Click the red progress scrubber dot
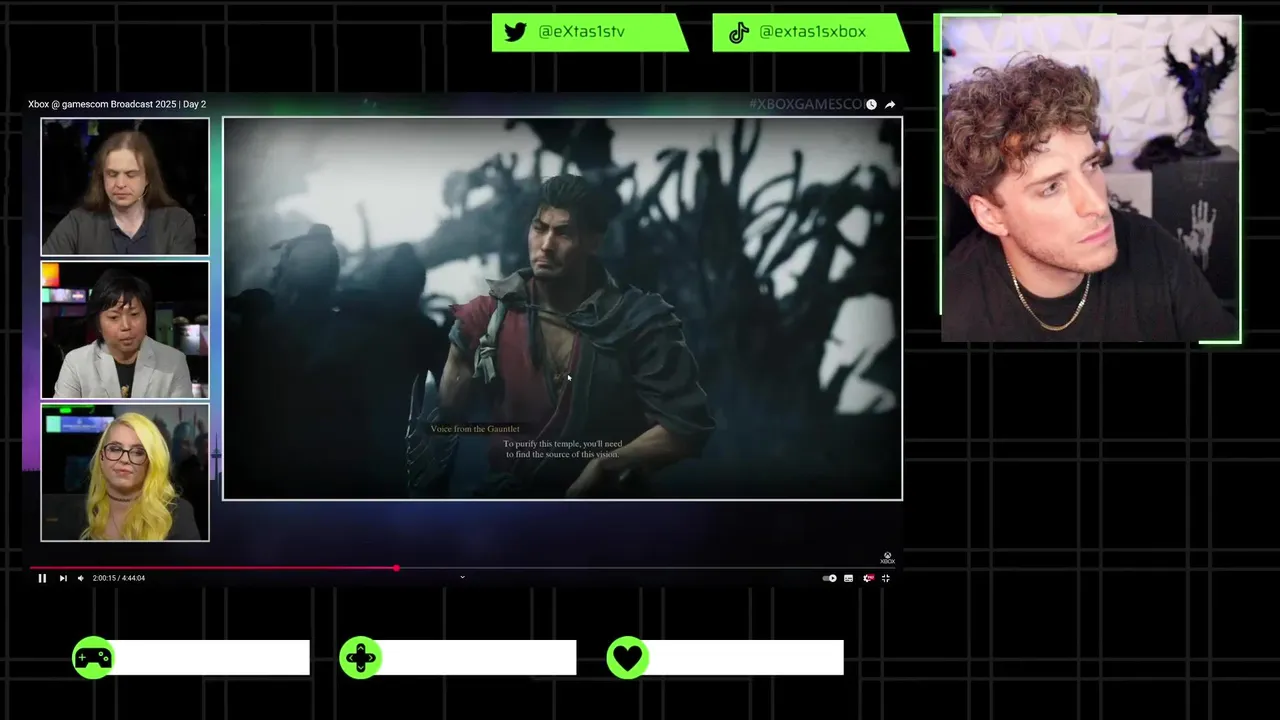Image resolution: width=1280 pixels, height=720 pixels. 397,568
